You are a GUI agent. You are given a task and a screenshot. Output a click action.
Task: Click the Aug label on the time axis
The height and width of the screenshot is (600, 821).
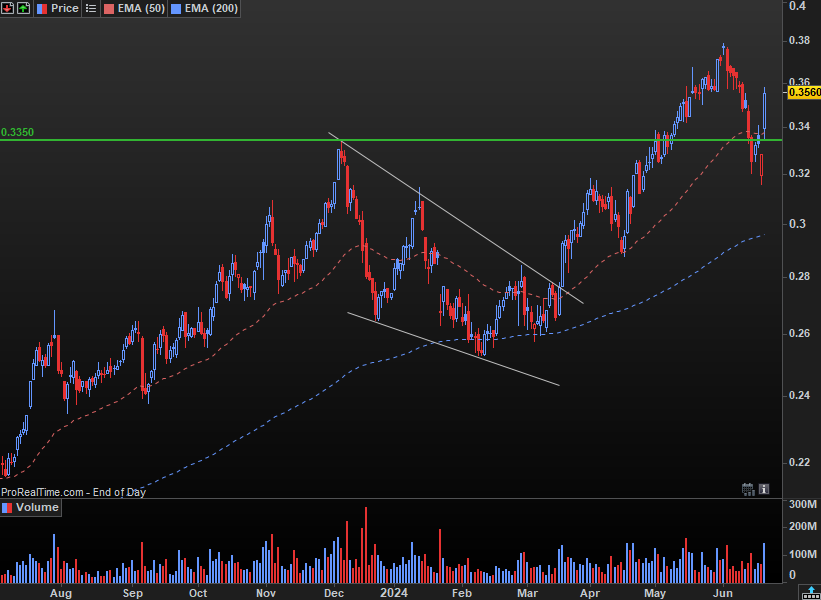pyautogui.click(x=61, y=593)
